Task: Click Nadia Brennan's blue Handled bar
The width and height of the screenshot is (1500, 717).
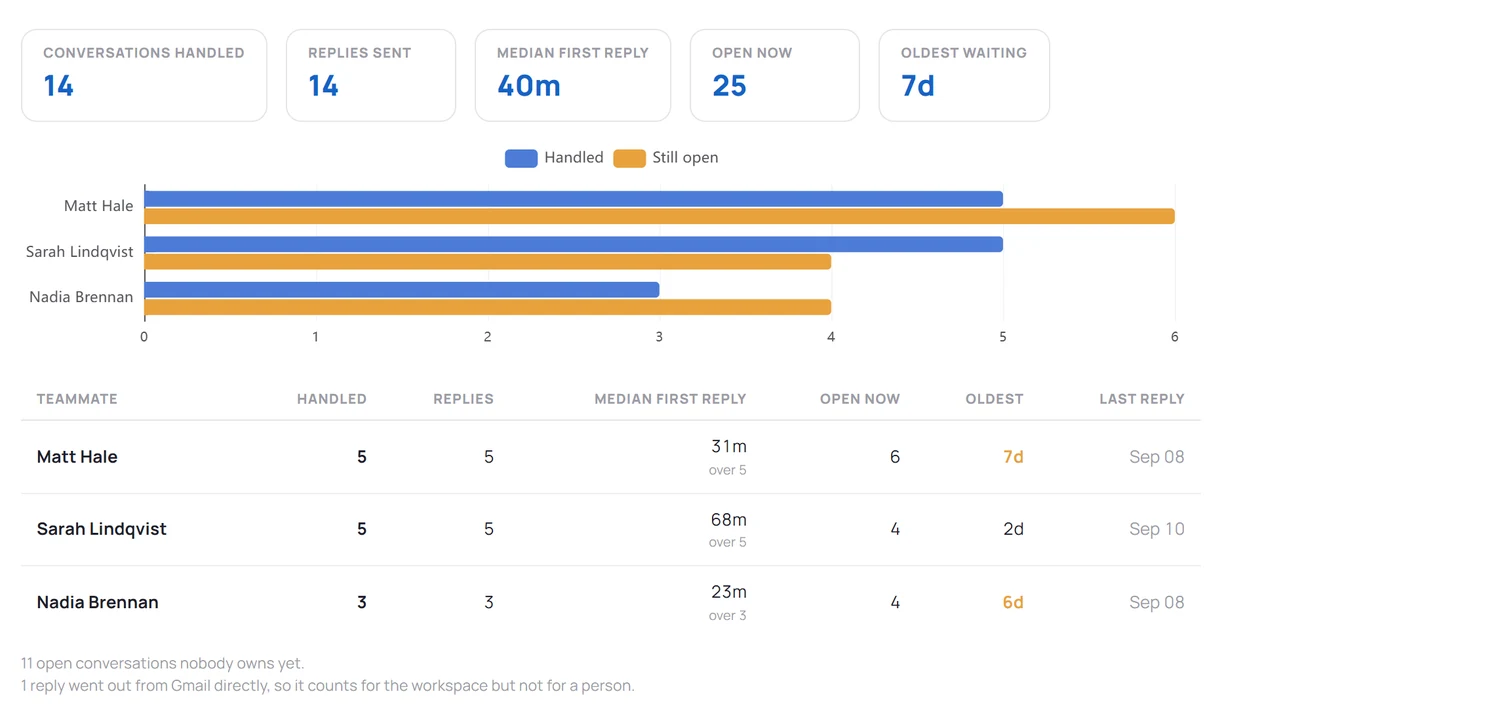Action: (402, 290)
